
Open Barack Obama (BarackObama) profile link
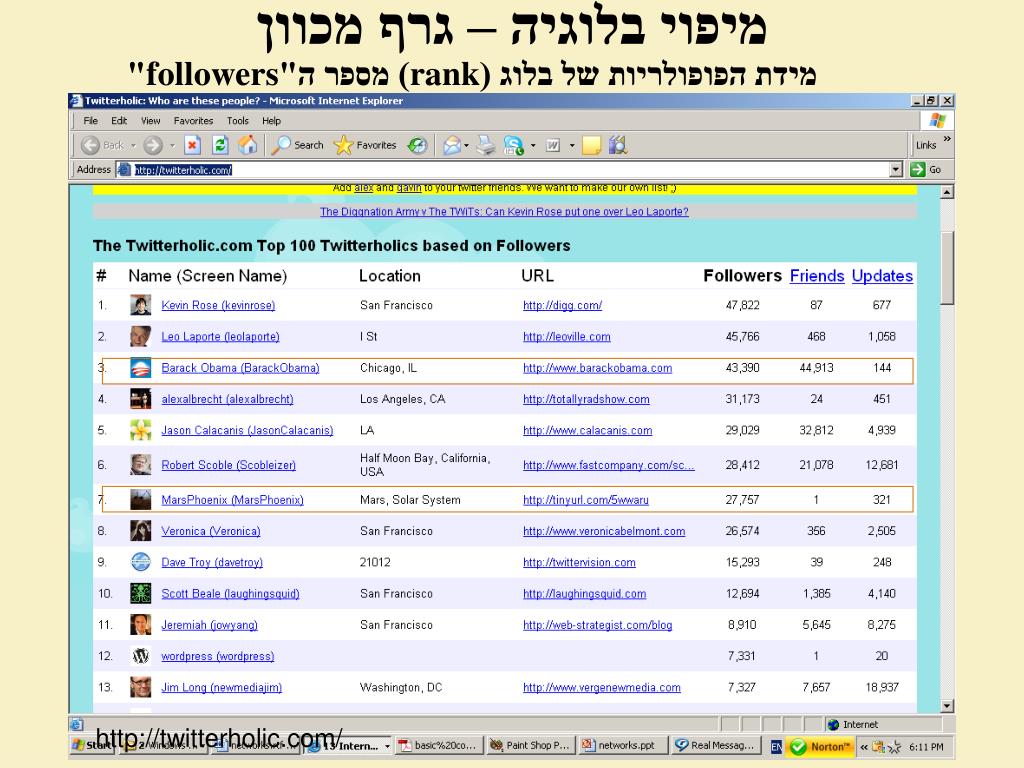(240, 368)
